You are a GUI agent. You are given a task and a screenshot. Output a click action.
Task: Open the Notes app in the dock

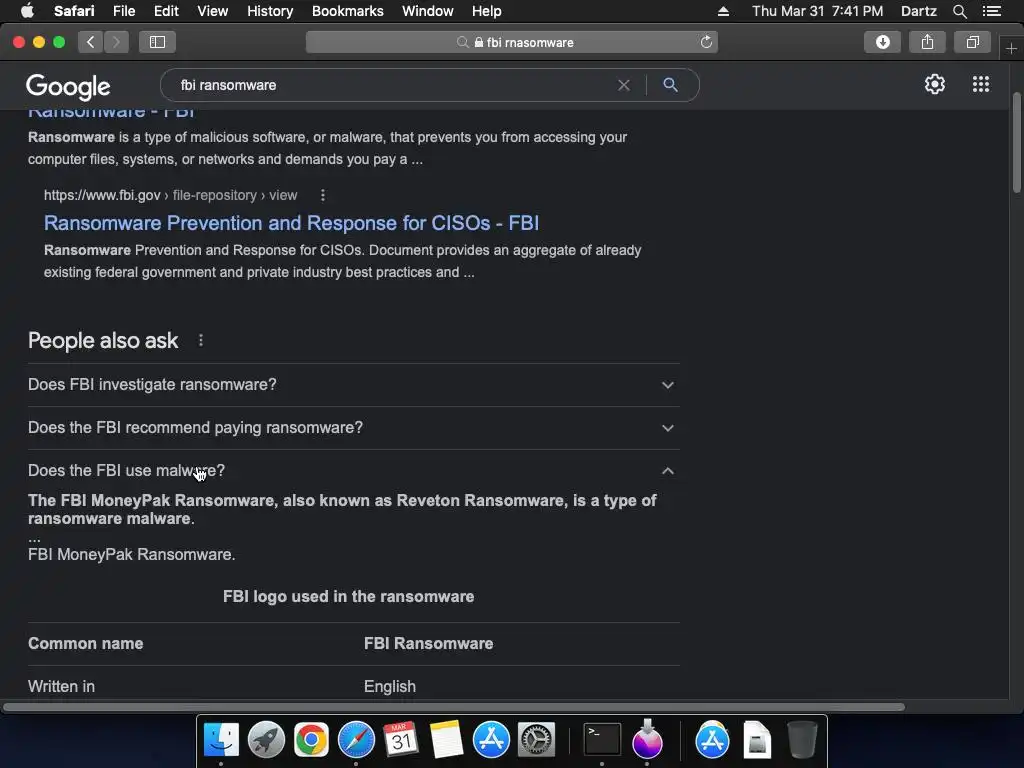click(x=446, y=739)
